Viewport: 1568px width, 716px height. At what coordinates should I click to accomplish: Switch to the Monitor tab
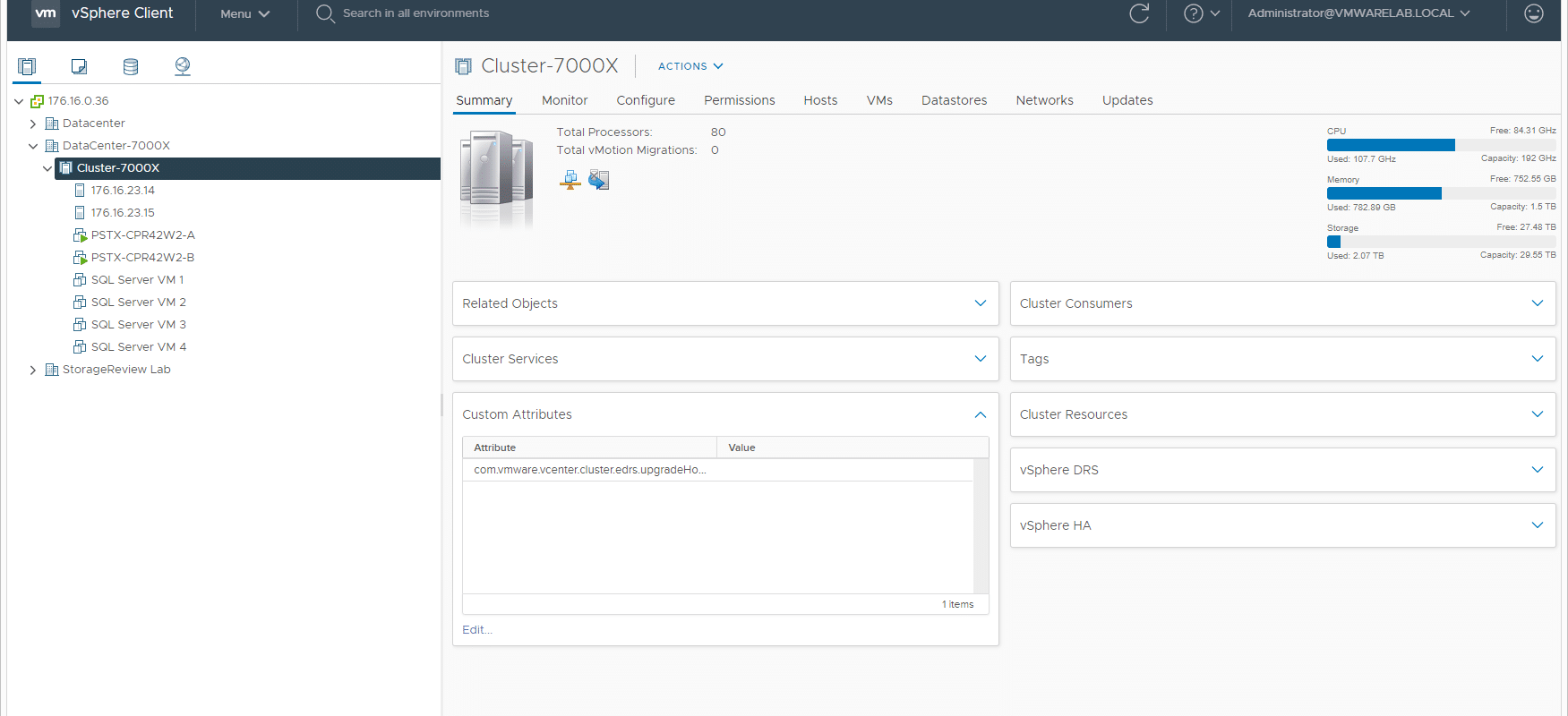(x=565, y=100)
